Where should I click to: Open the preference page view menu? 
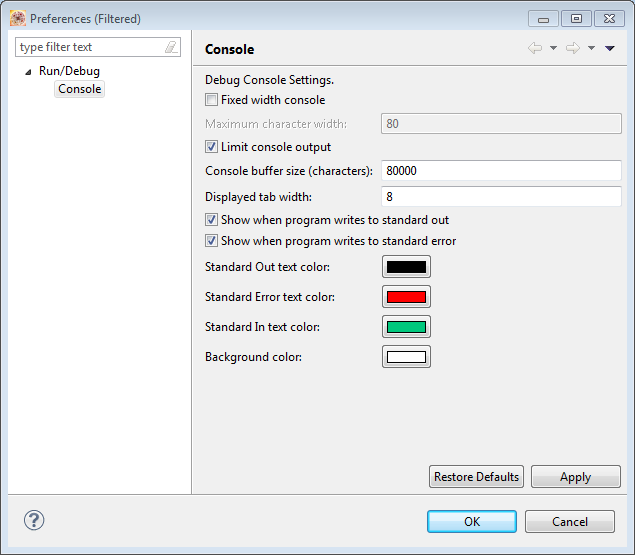click(609, 48)
